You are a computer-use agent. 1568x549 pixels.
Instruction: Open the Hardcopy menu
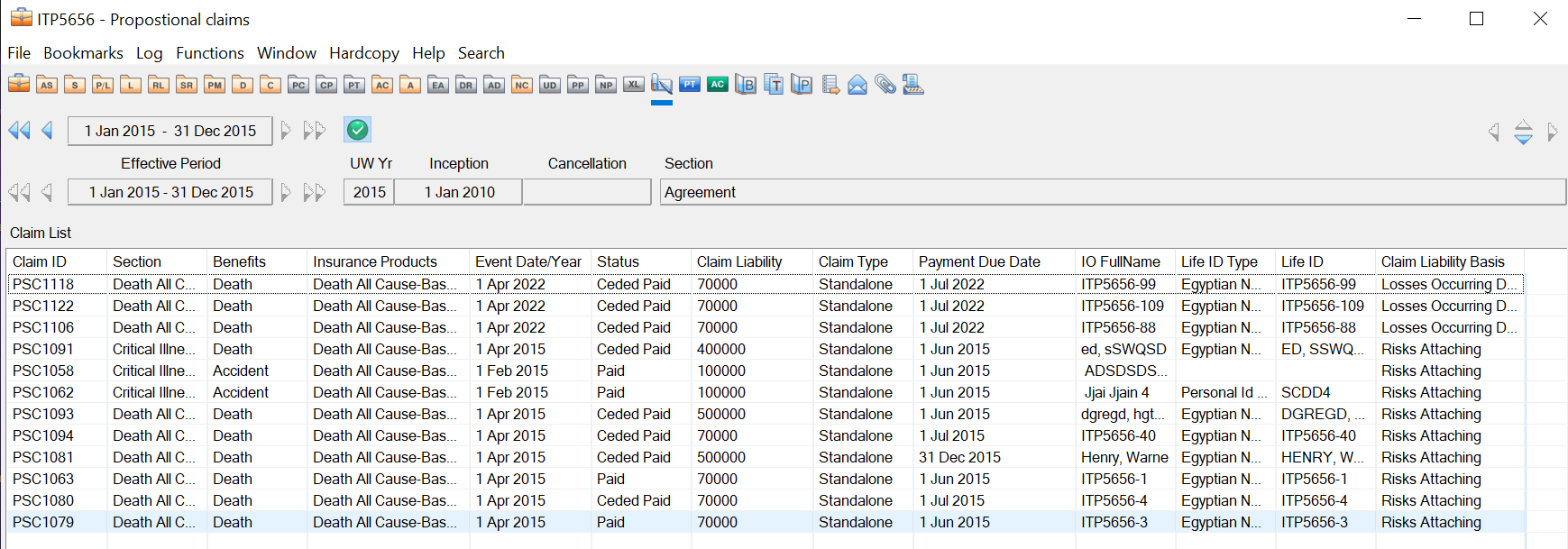click(x=363, y=53)
